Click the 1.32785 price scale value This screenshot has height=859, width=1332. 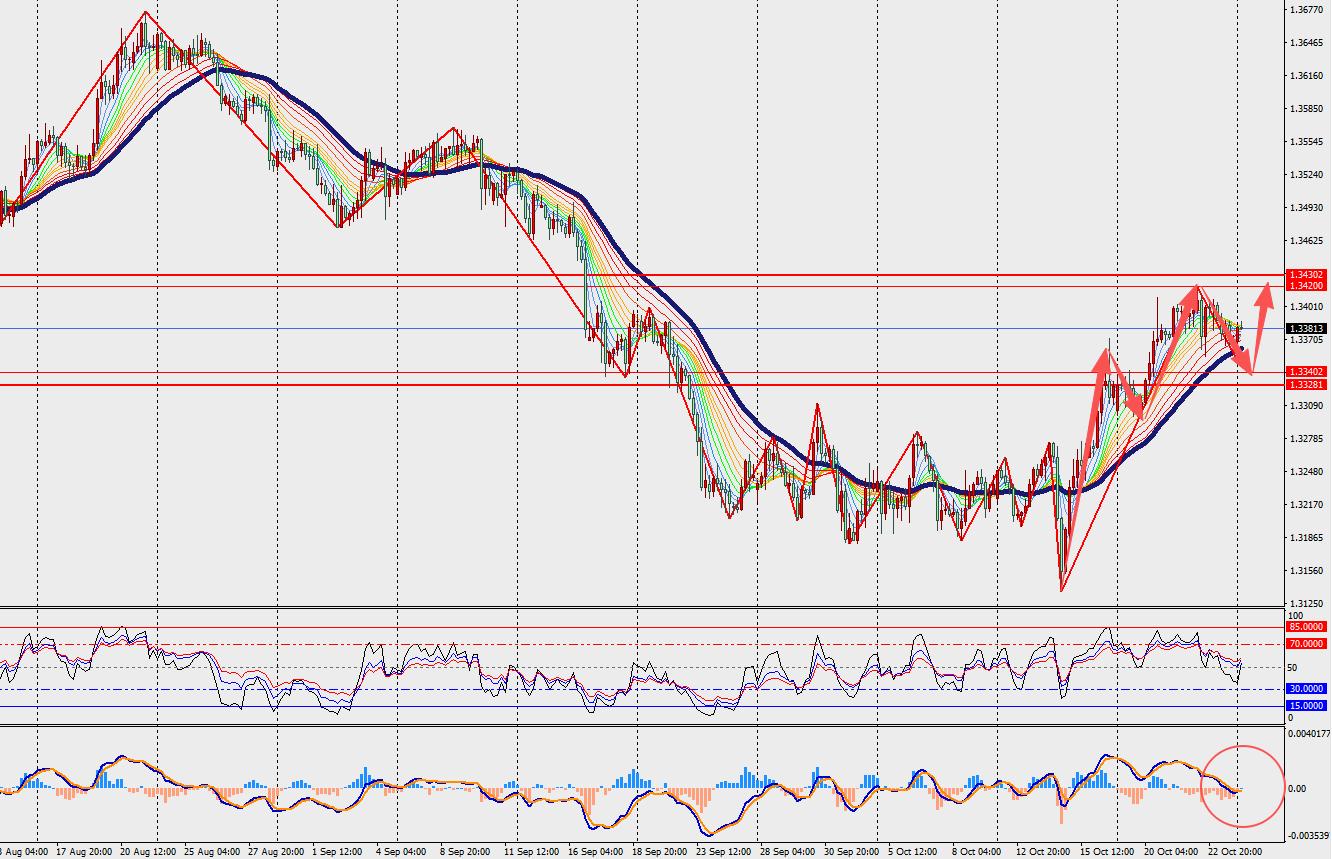pos(1307,439)
